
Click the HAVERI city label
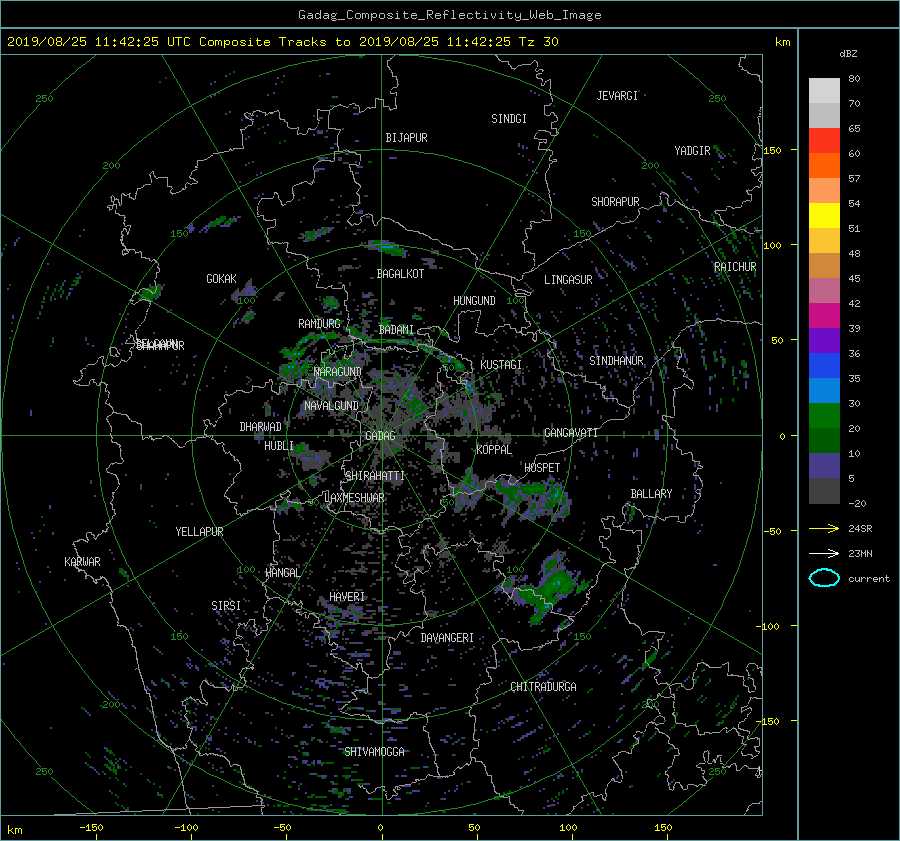(x=347, y=597)
